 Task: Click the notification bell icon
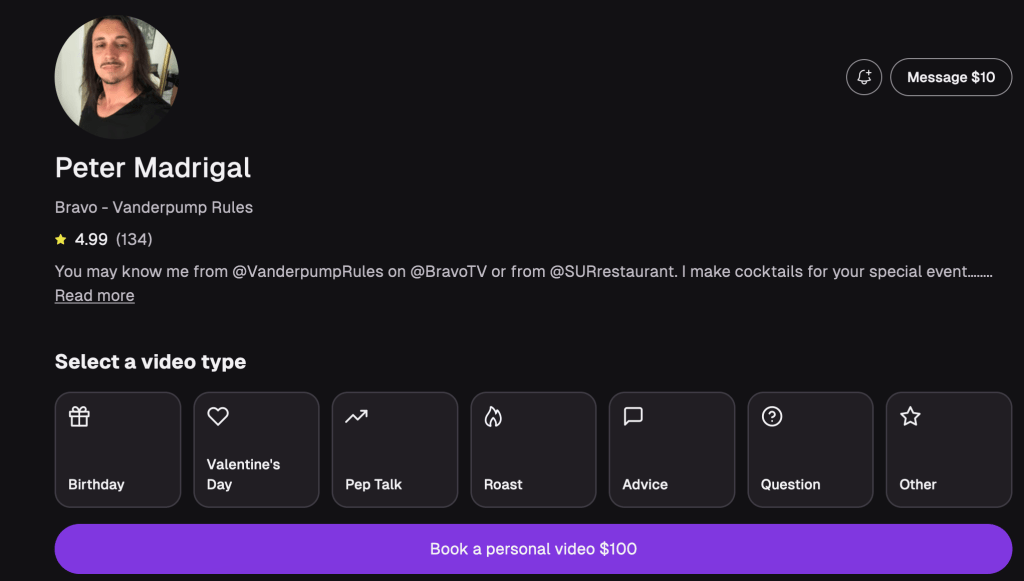(x=864, y=77)
